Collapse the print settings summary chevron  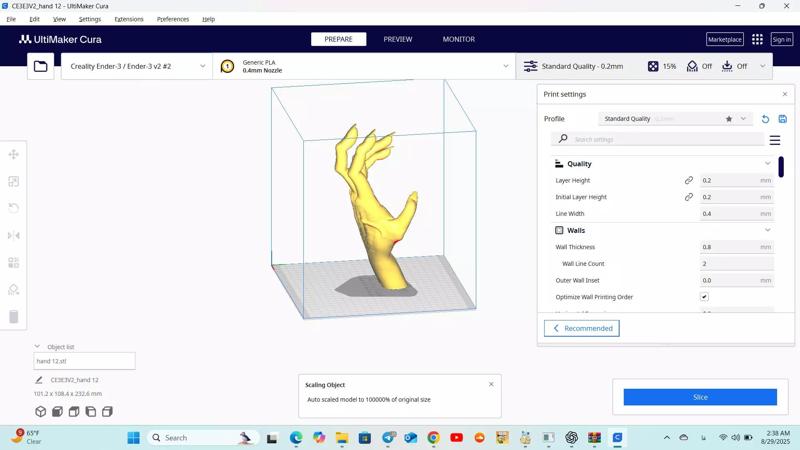point(763,66)
